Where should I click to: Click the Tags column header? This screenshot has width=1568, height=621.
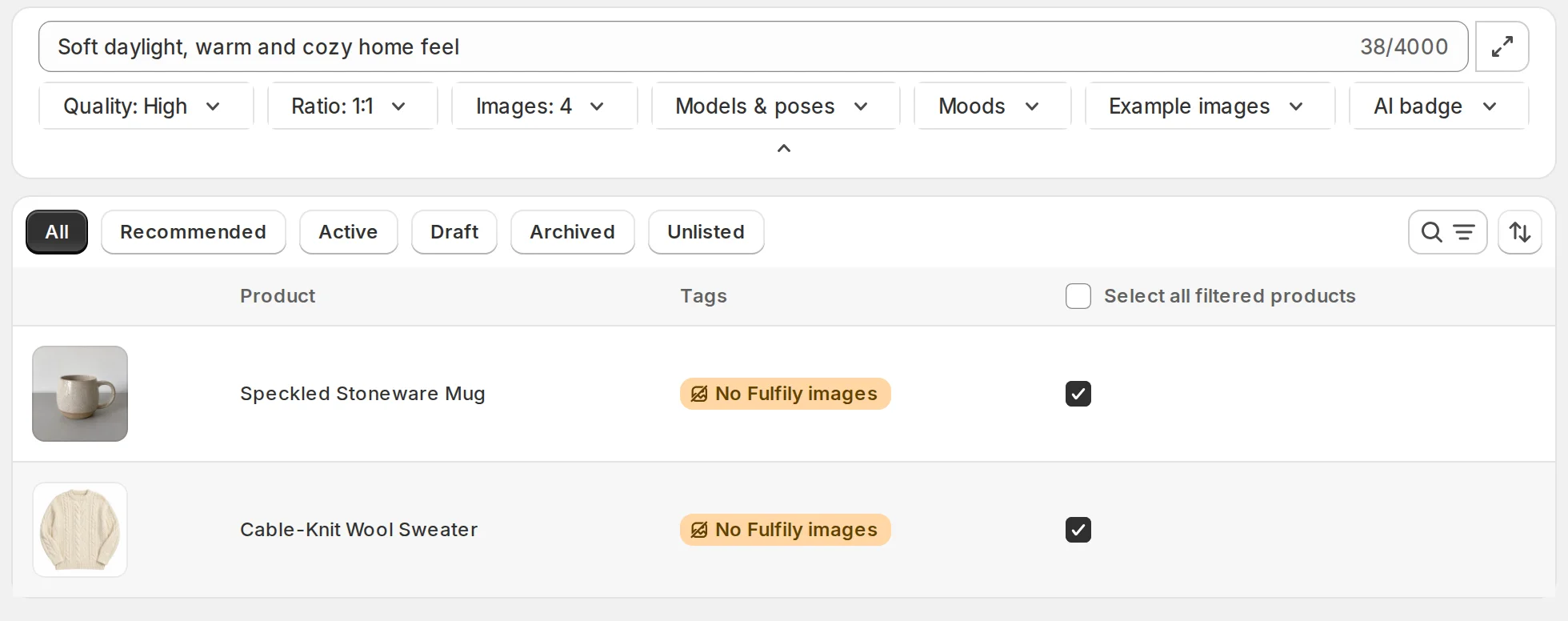coord(703,296)
